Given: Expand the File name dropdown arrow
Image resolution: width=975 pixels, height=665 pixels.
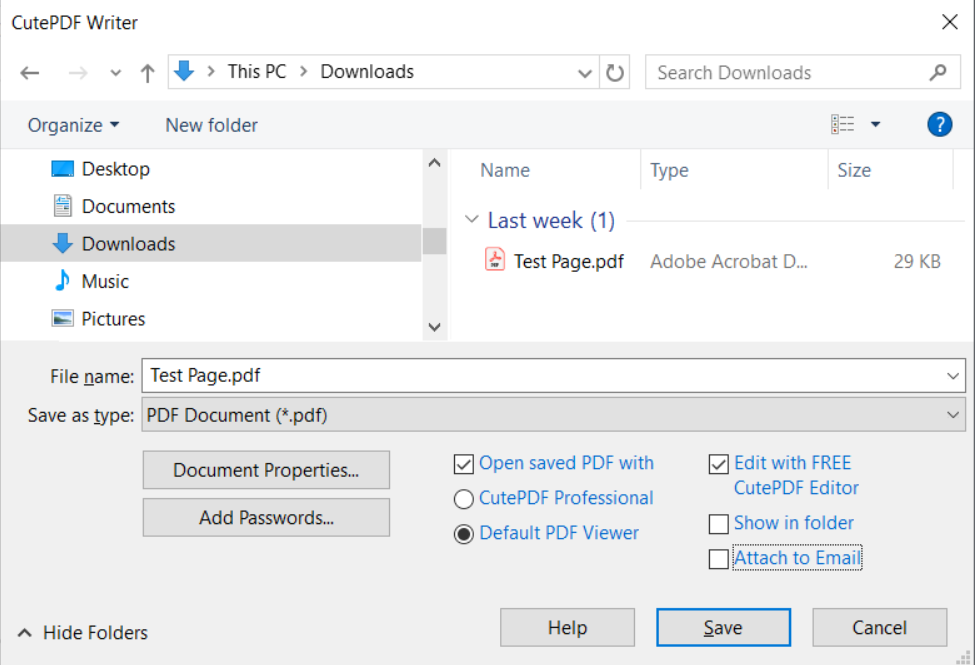Looking at the screenshot, I should click(x=954, y=375).
